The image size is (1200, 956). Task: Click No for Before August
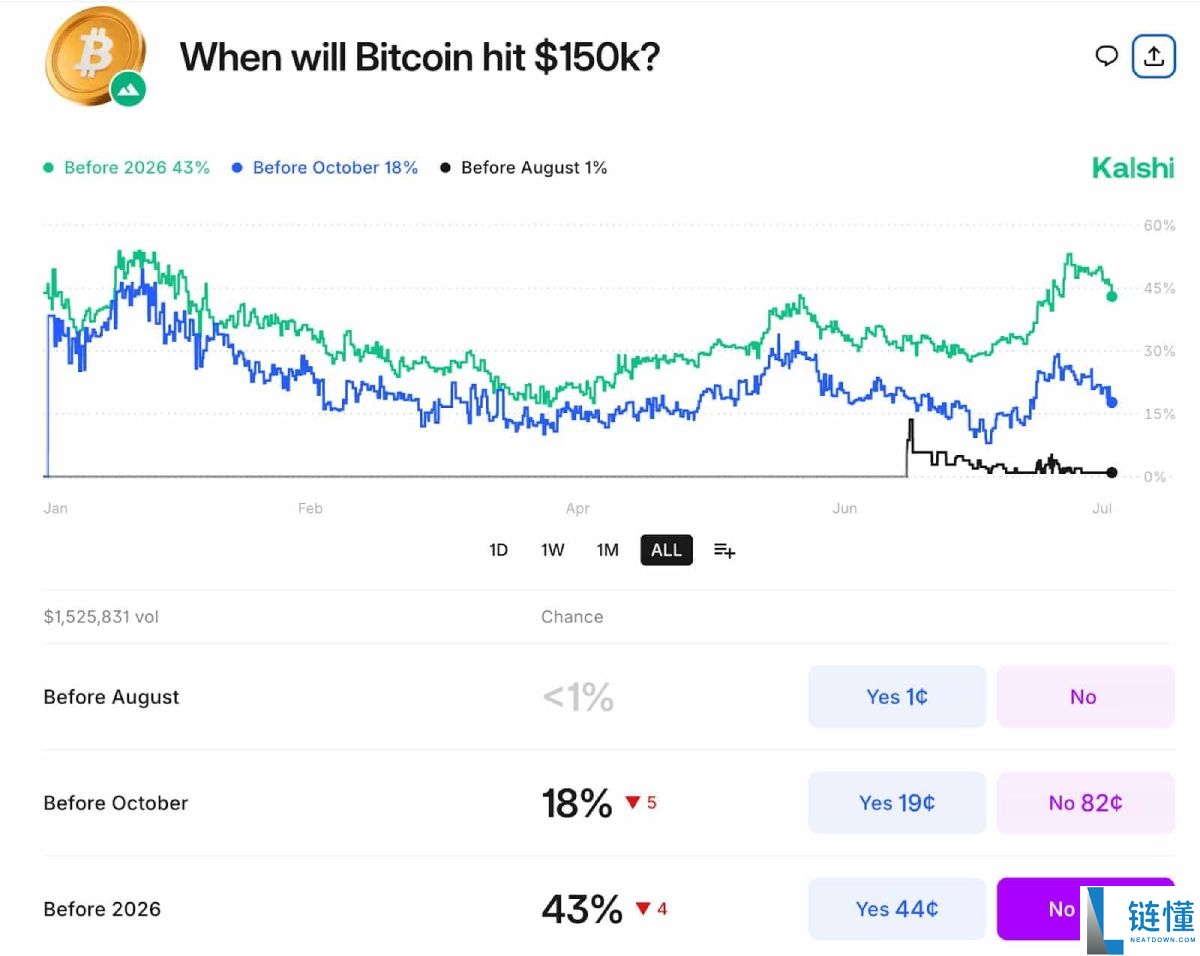click(x=1084, y=697)
